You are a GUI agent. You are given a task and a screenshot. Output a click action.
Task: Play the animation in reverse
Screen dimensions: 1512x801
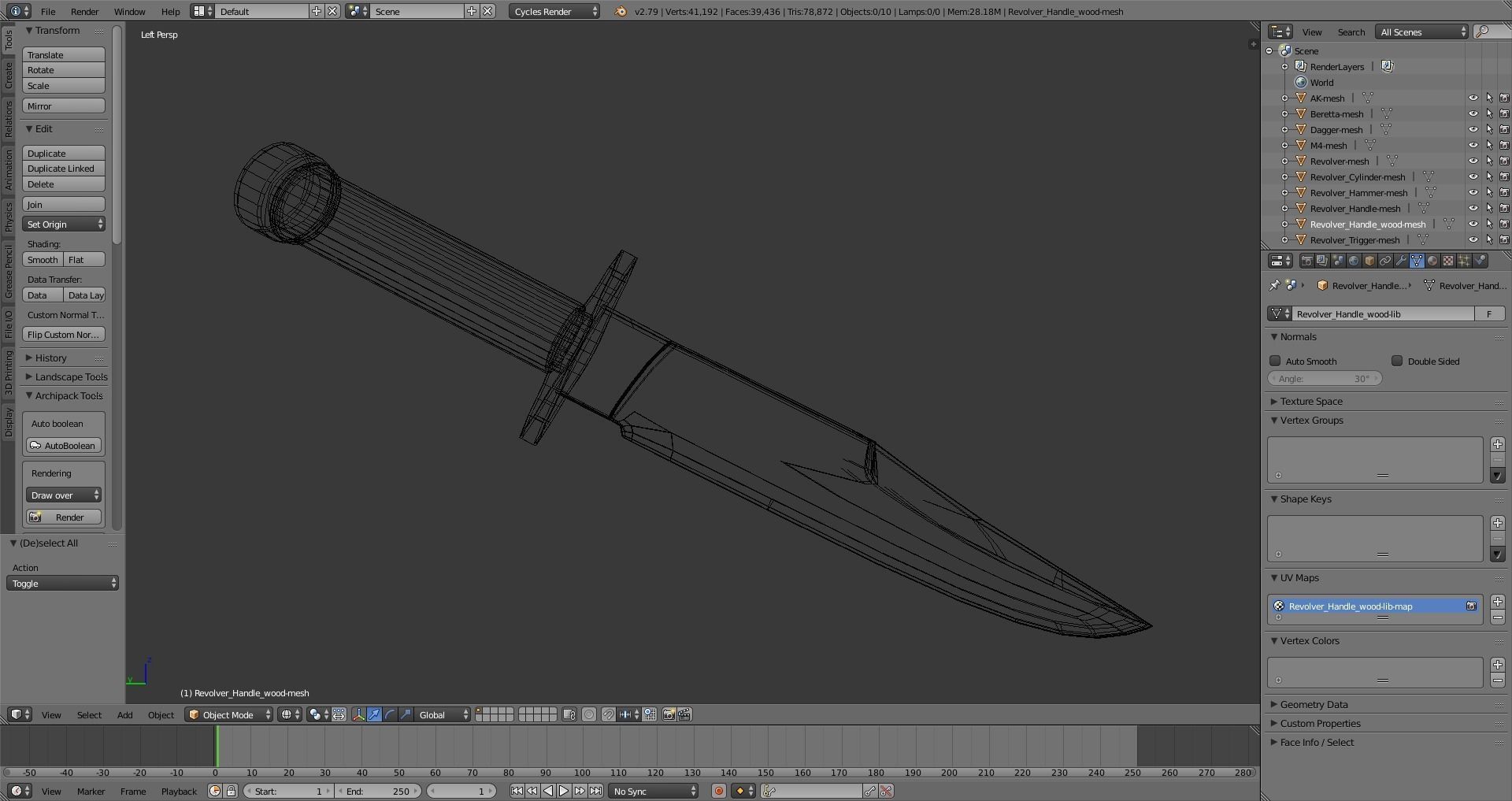[x=548, y=791]
